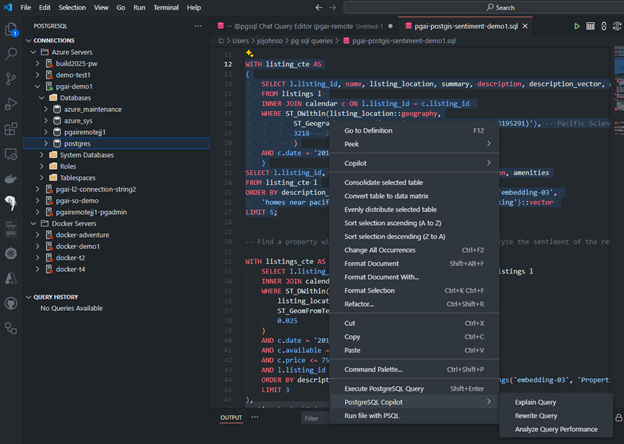Open the Extensions view icon
The height and width of the screenshot is (444, 624).
click(x=12, y=128)
